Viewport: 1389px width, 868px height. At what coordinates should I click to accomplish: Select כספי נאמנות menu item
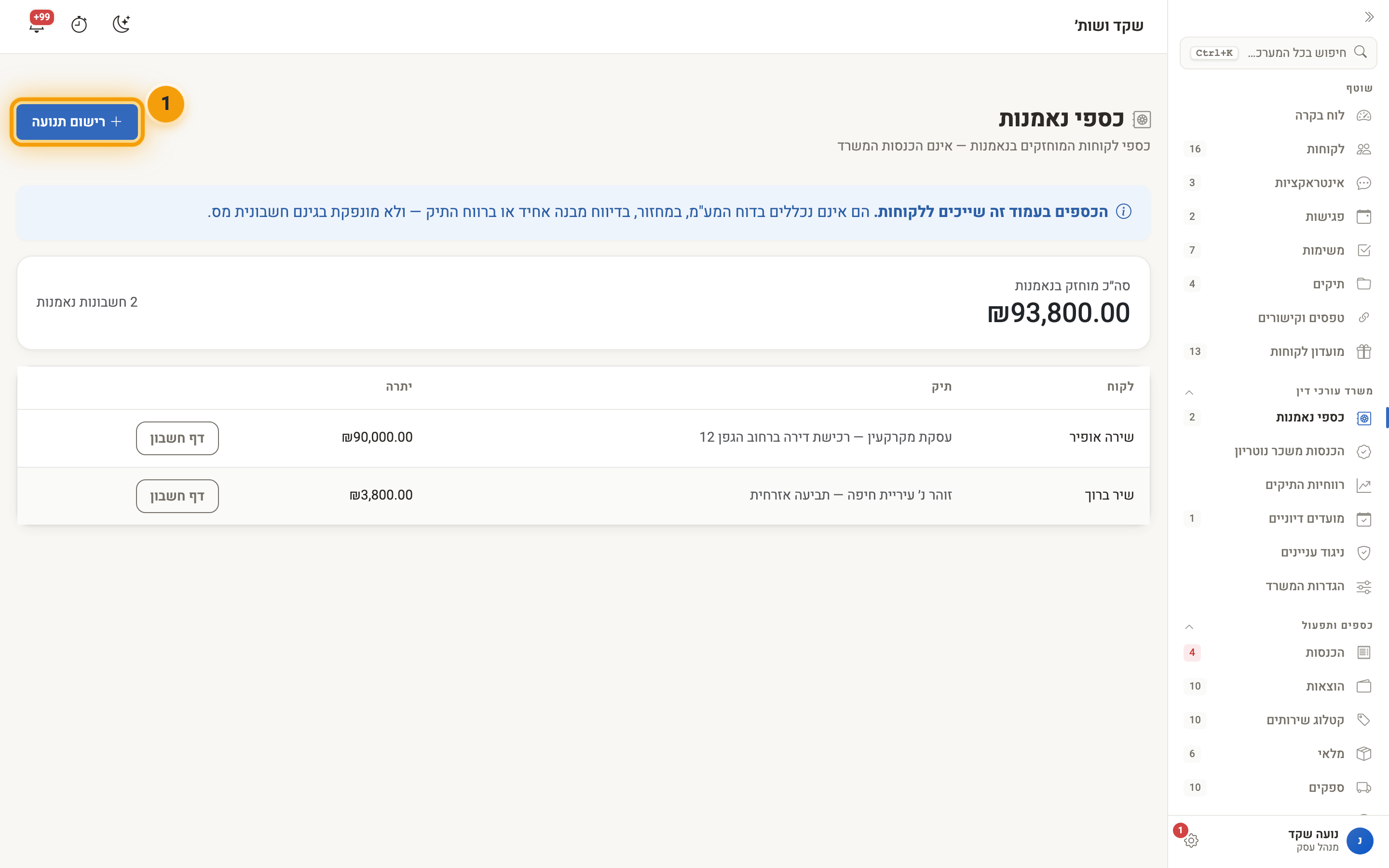pyautogui.click(x=1278, y=417)
